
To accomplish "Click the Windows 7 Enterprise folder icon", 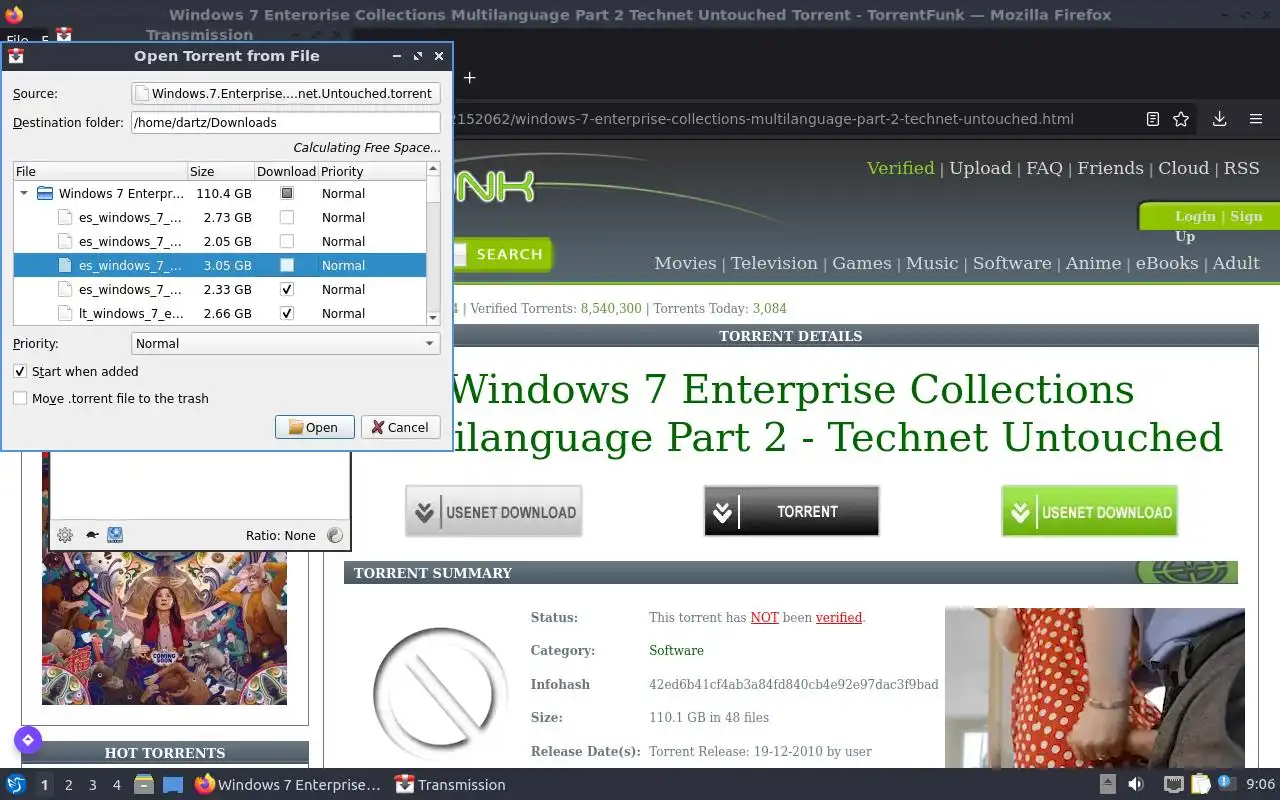I will 45,194.
